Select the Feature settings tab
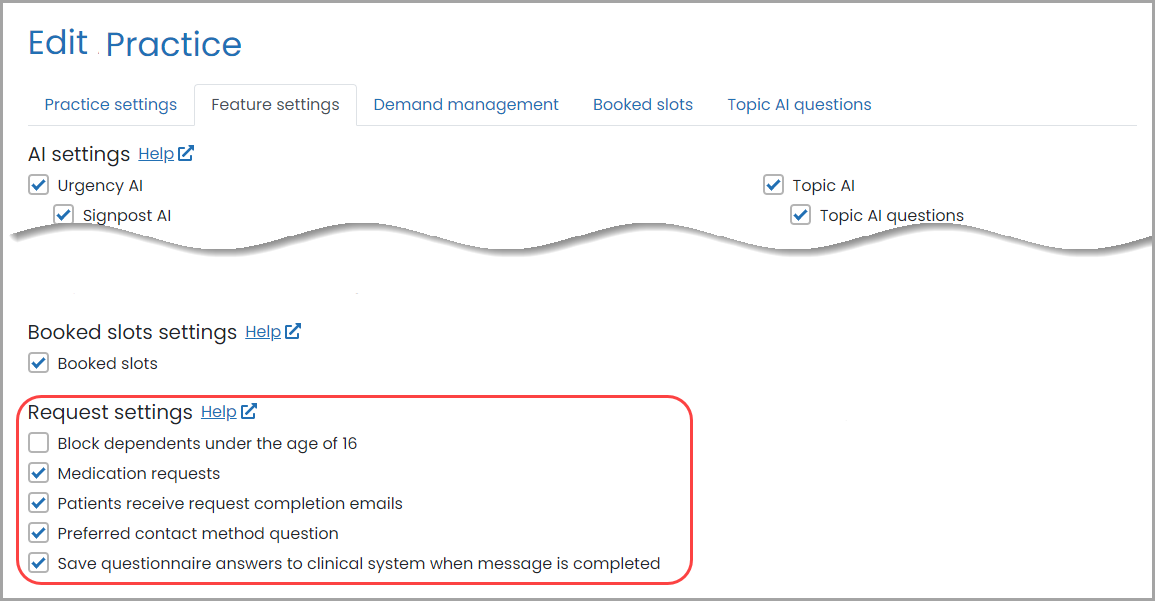This screenshot has width=1155, height=601. 275,104
